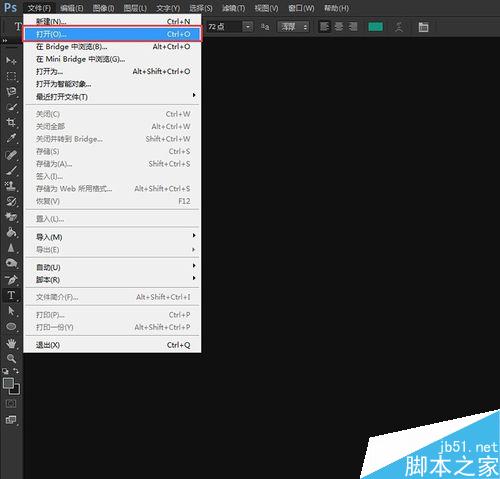Expand the 脚本(R) submenu

(x=112, y=279)
